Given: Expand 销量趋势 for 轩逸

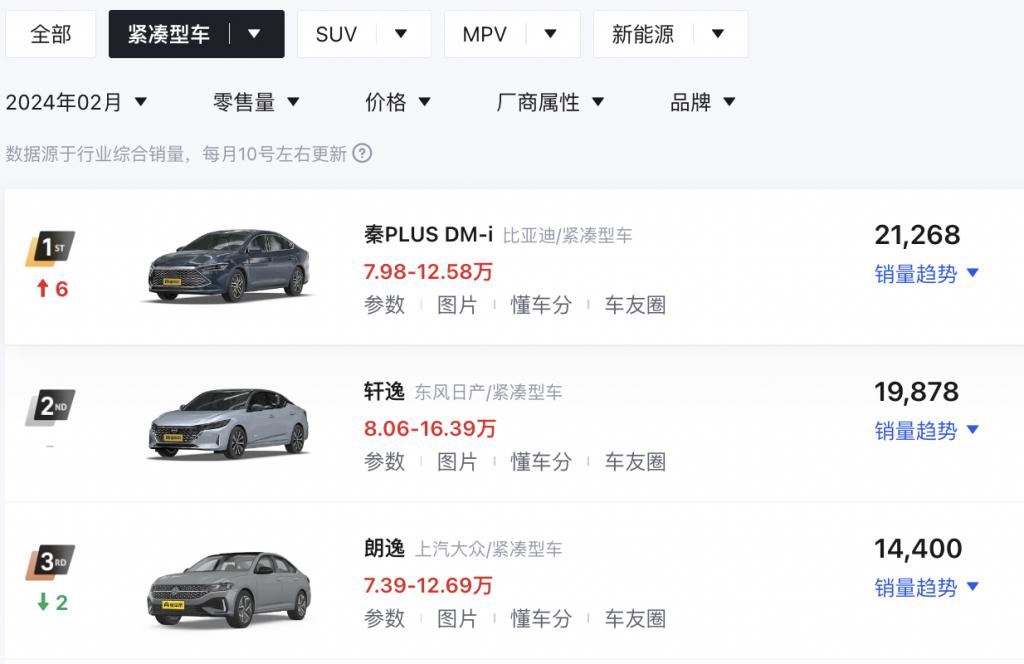Looking at the screenshot, I should point(926,431).
